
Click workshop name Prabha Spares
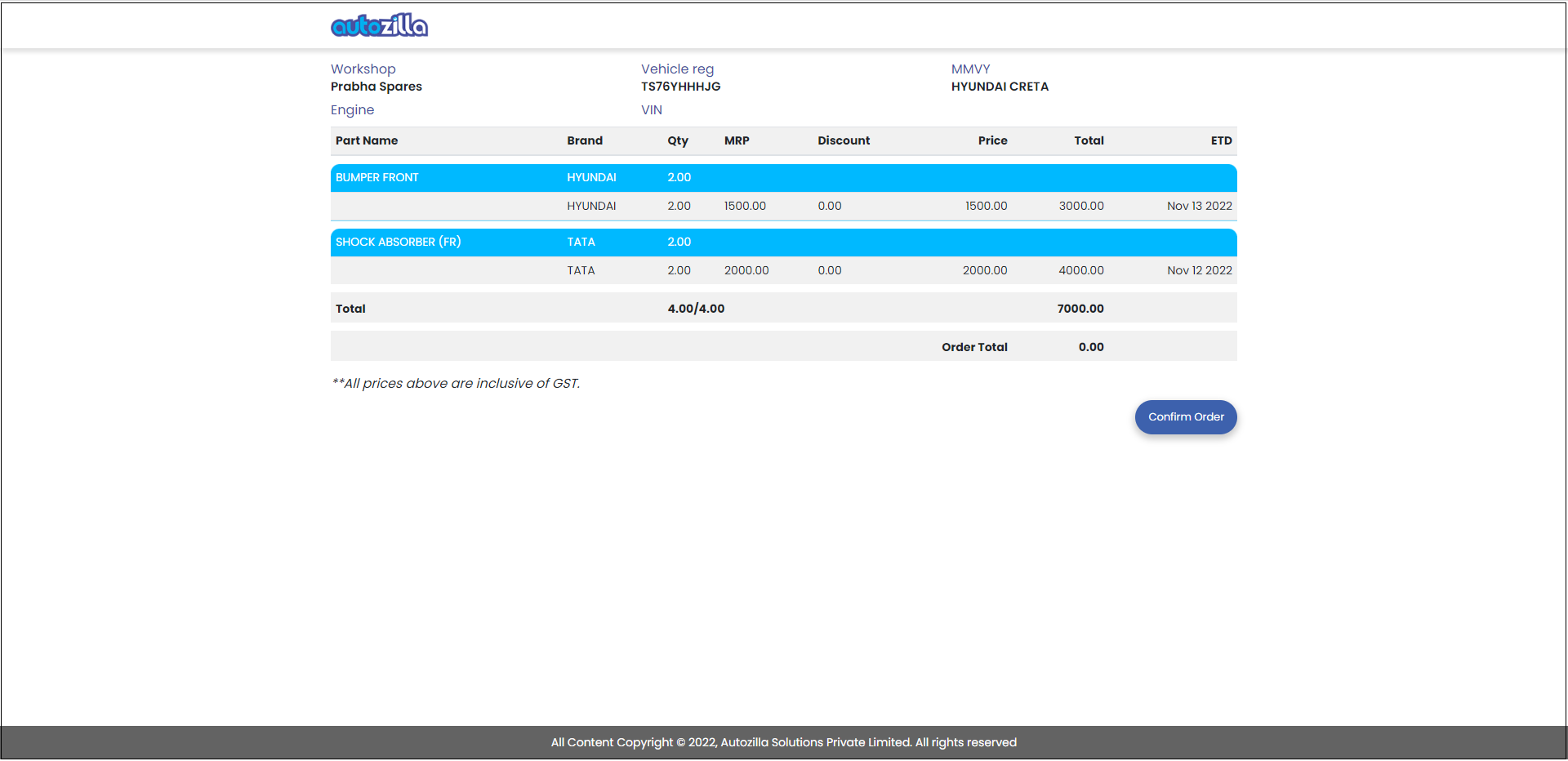click(x=376, y=87)
